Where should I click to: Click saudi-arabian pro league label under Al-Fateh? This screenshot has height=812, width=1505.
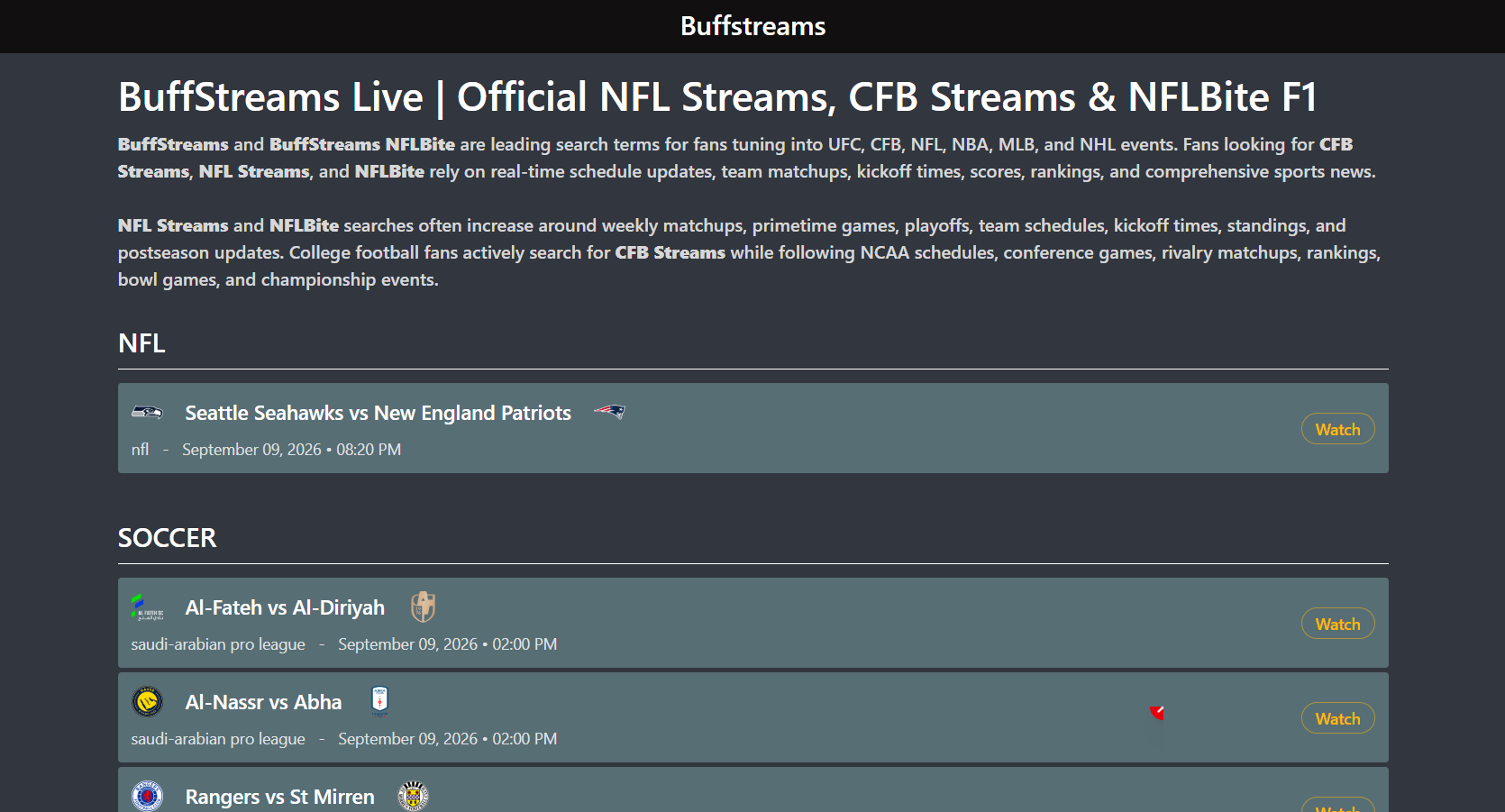[x=218, y=644]
